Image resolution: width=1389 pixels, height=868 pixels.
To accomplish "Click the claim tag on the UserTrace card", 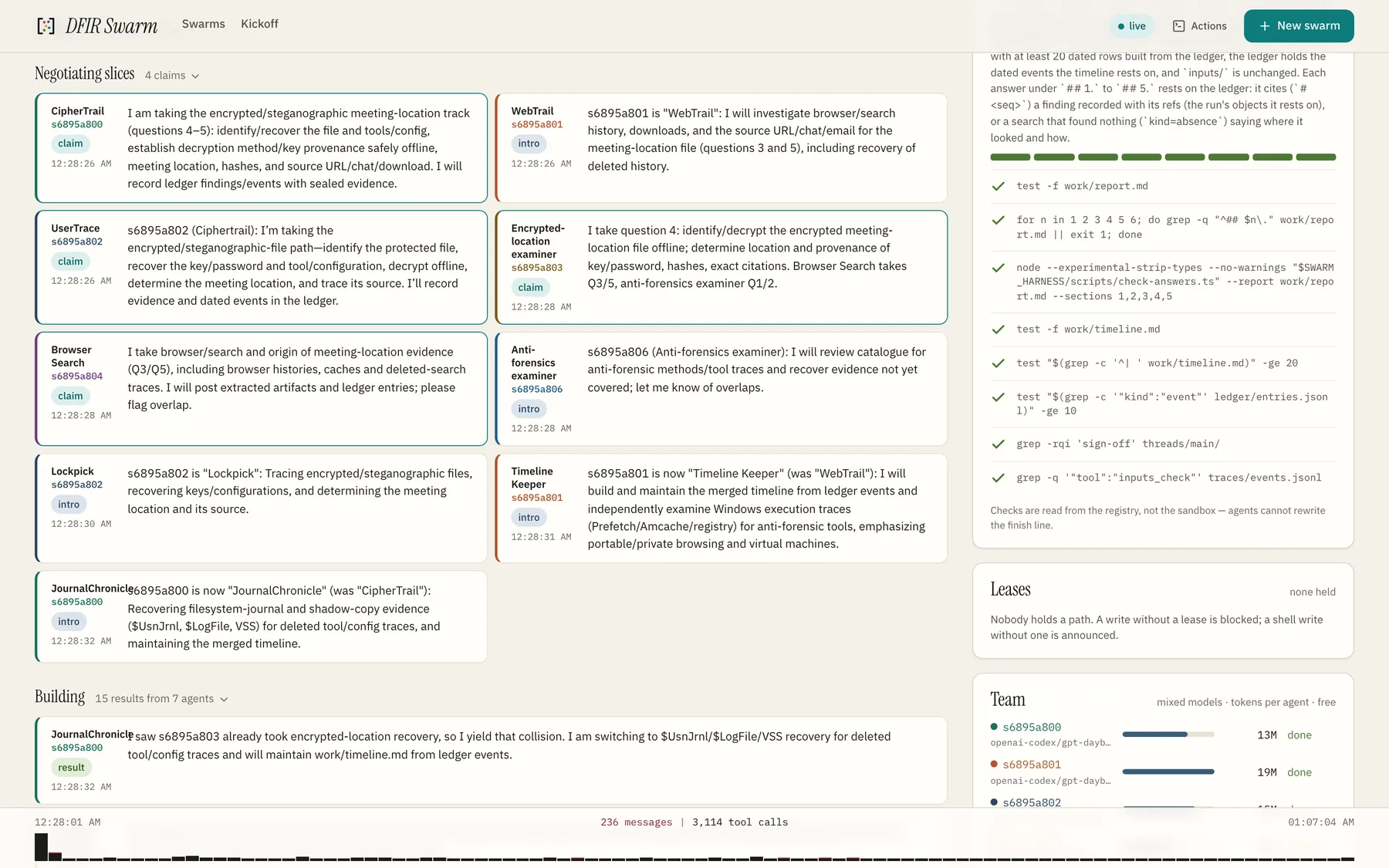I will tap(70, 262).
